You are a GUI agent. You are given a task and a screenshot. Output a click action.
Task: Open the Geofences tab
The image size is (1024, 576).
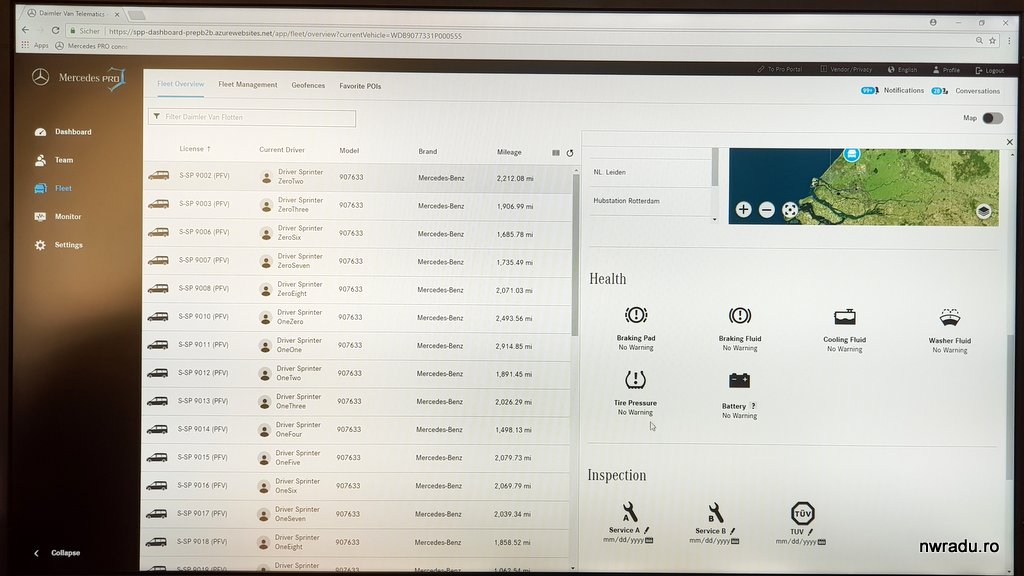(x=308, y=86)
